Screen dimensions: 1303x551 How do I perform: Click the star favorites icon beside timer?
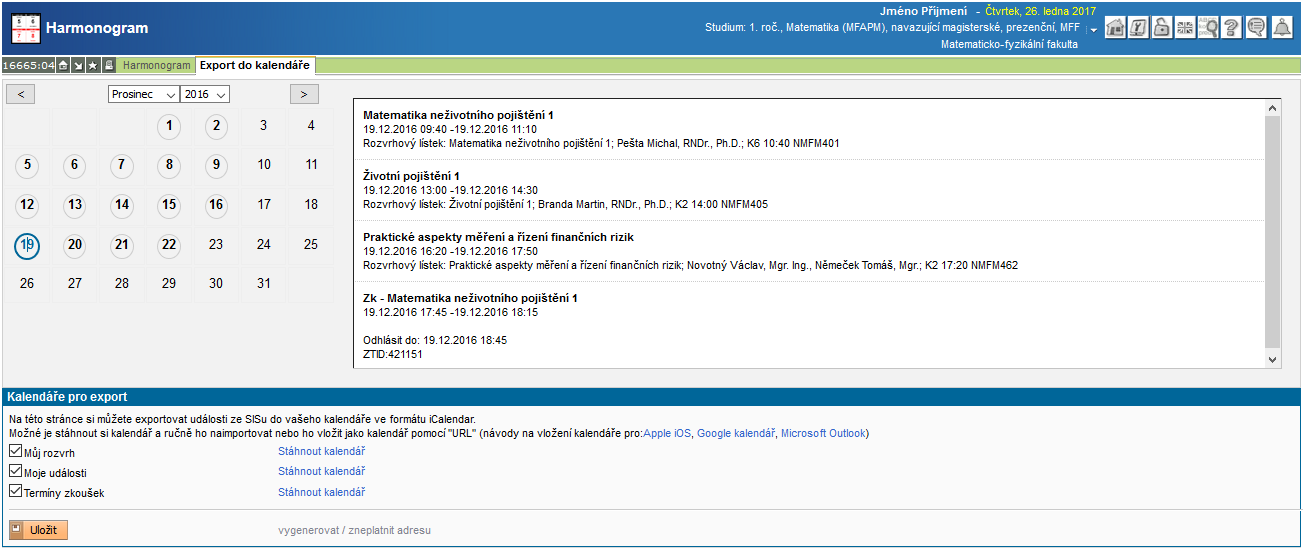93,66
